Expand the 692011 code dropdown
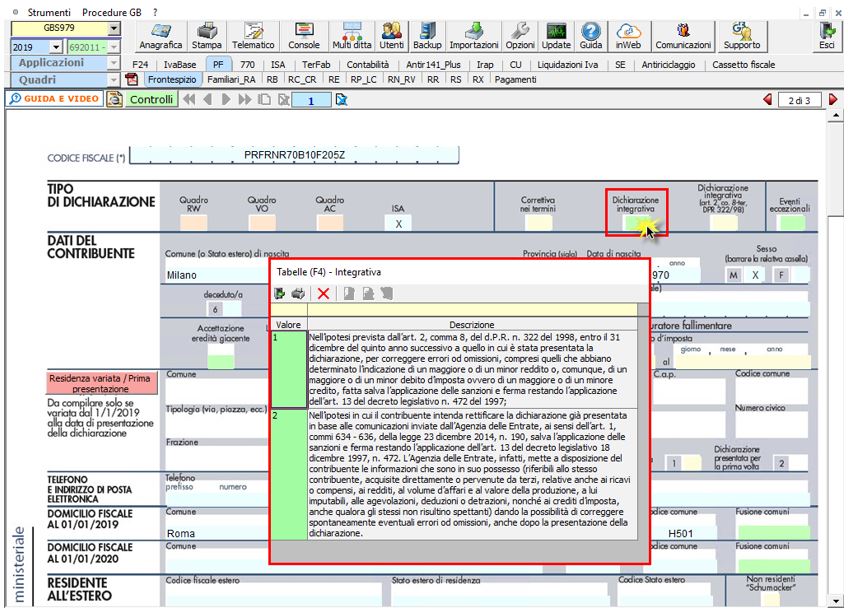This screenshot has height=611, width=848. [113, 47]
